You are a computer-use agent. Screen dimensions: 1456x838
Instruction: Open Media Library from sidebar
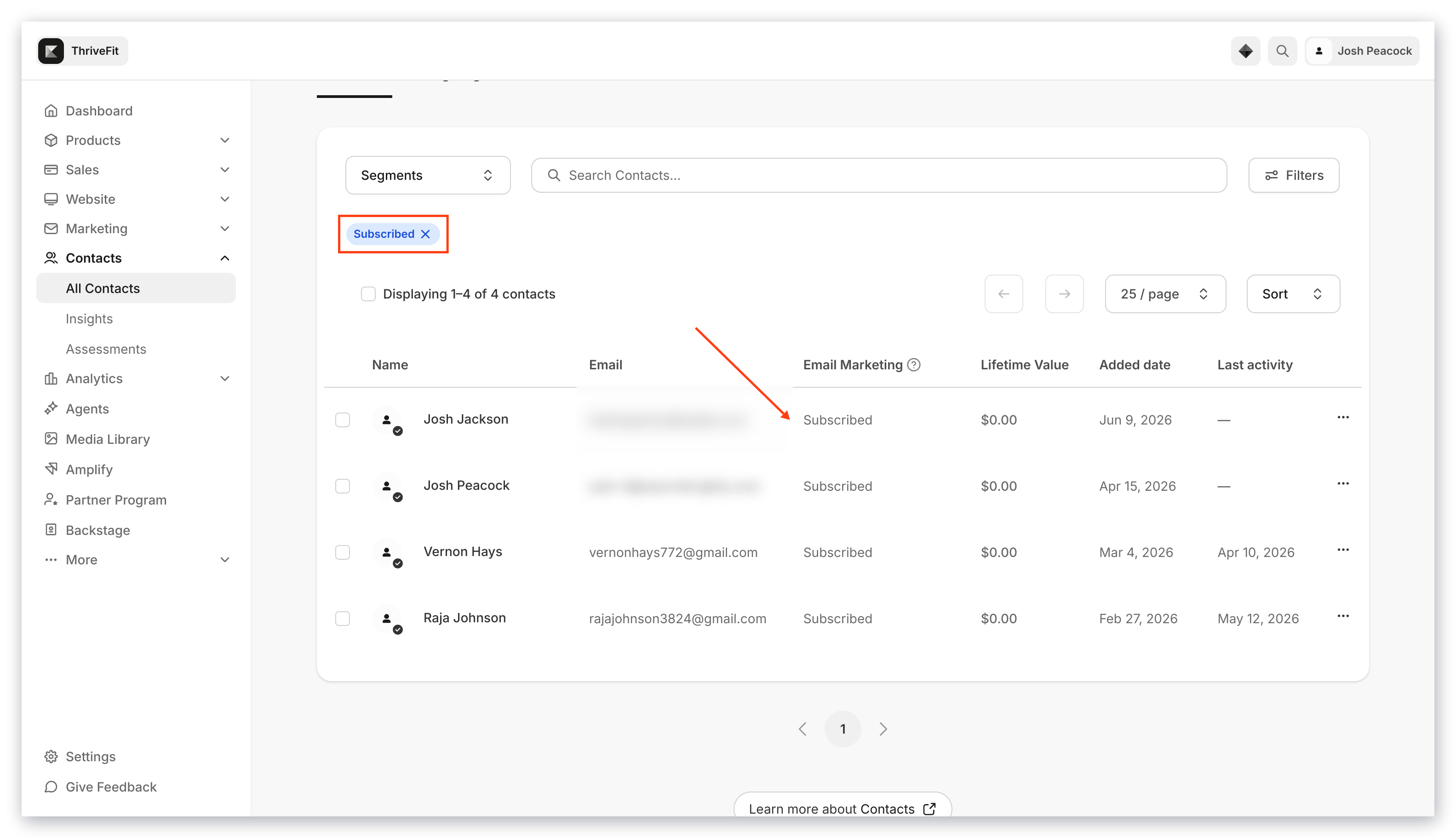coord(108,439)
